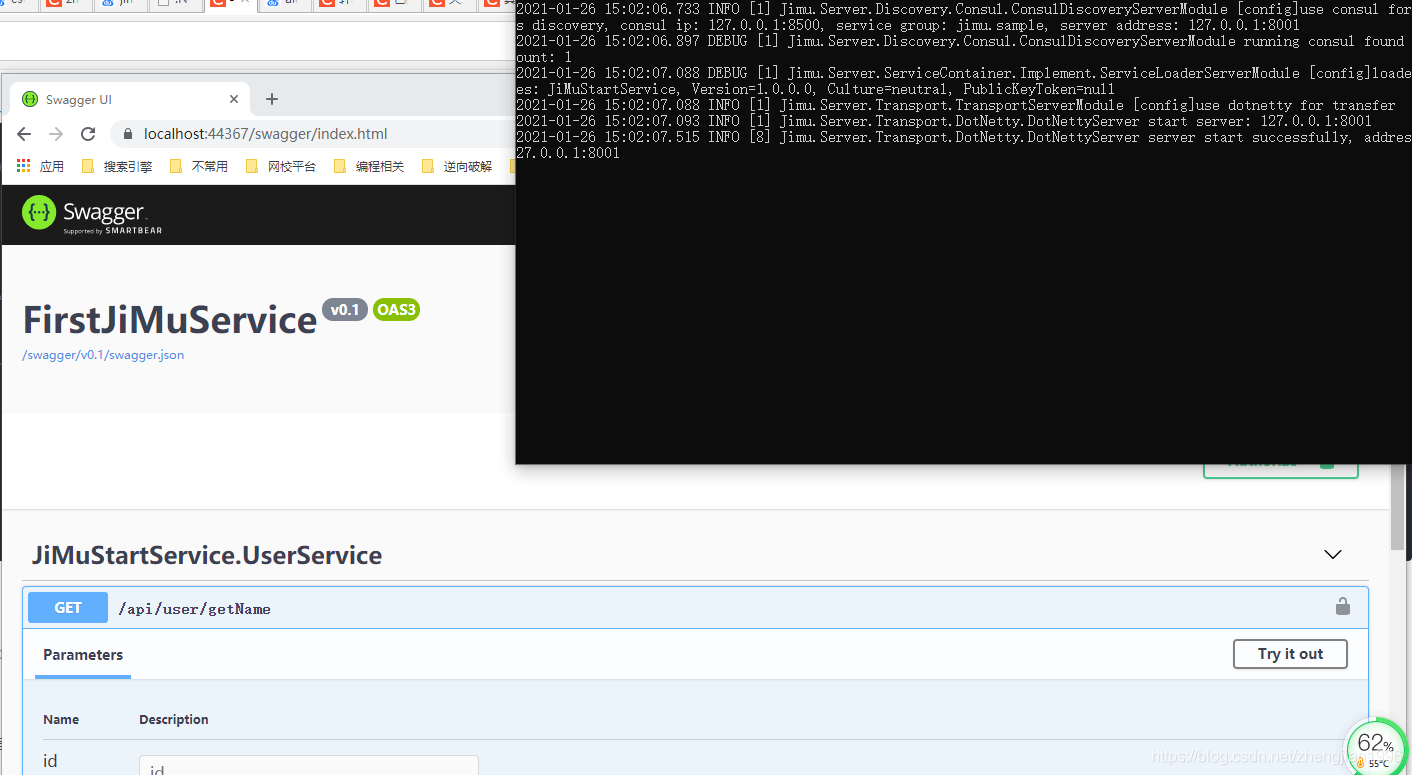Open the 编程相关 bookmark folder
The height and width of the screenshot is (775, 1412).
point(369,167)
